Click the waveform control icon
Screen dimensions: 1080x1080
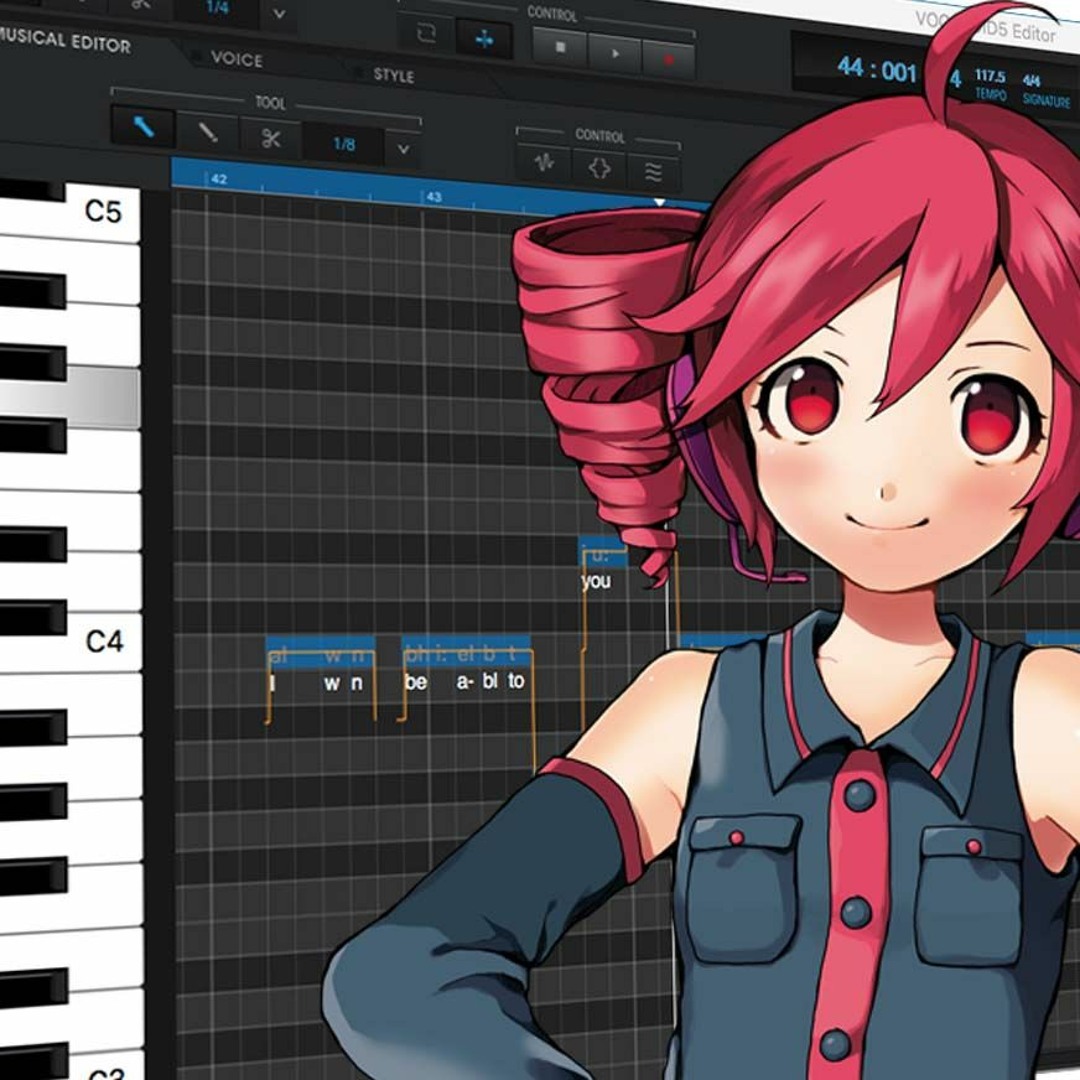(544, 163)
